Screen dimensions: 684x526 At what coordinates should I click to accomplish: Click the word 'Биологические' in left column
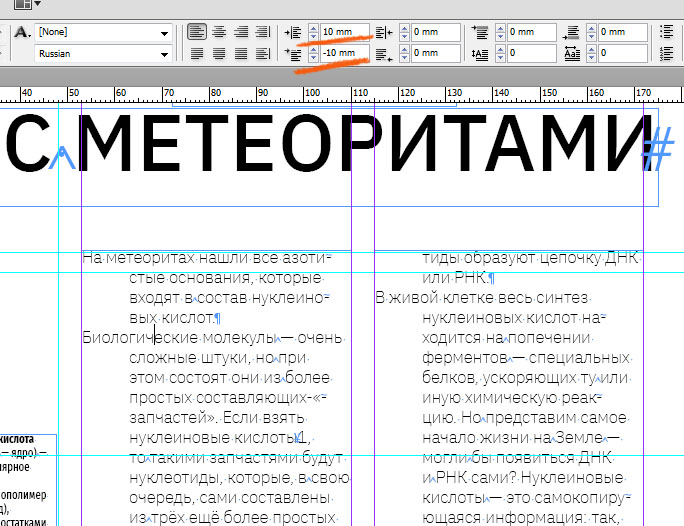140,338
